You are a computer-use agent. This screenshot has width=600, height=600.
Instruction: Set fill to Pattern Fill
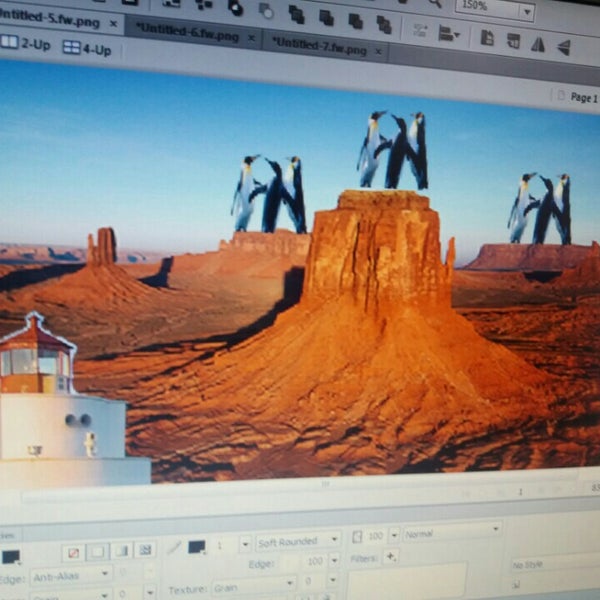(x=145, y=549)
